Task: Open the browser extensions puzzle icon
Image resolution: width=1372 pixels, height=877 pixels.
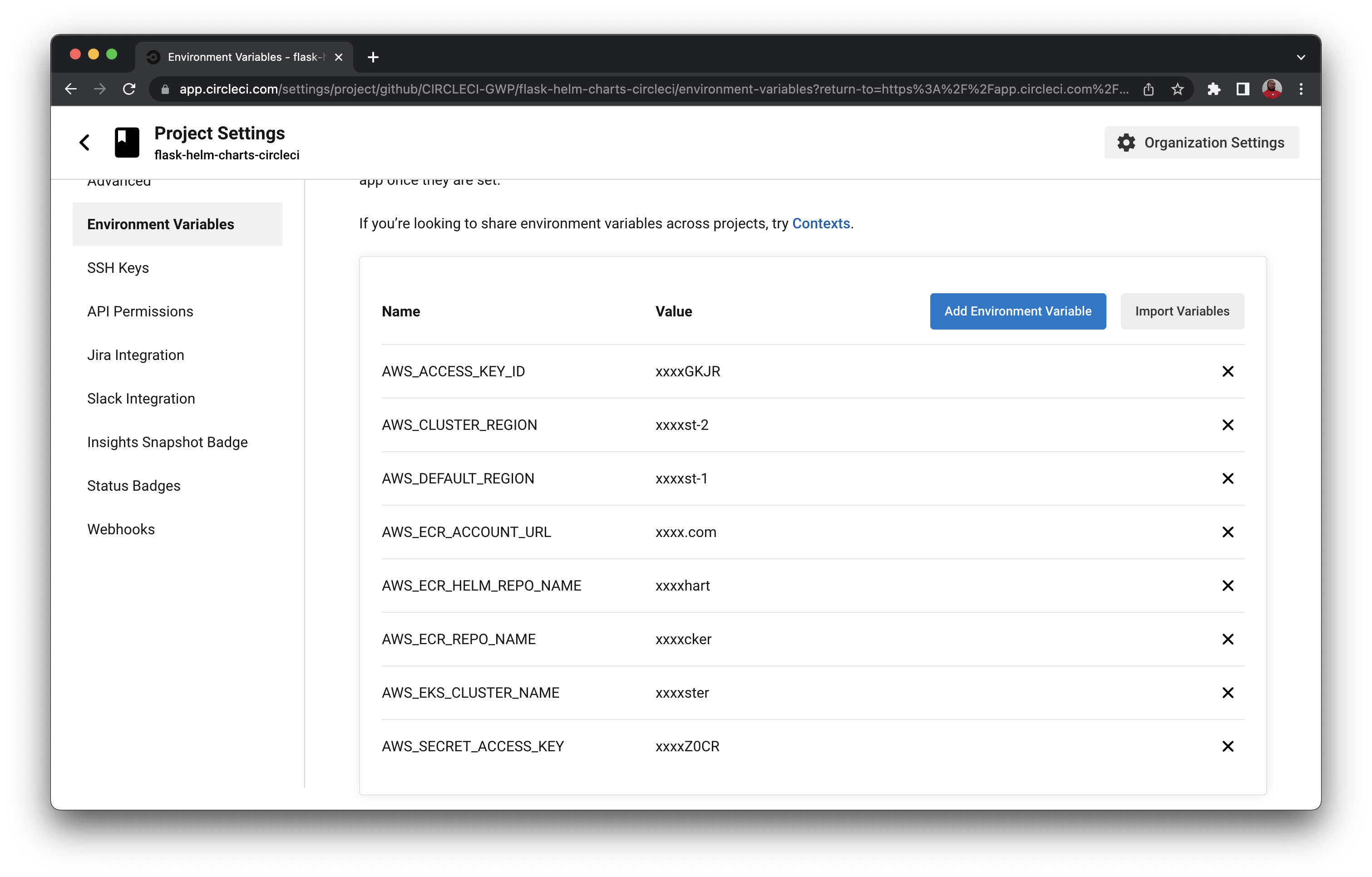Action: (x=1214, y=89)
